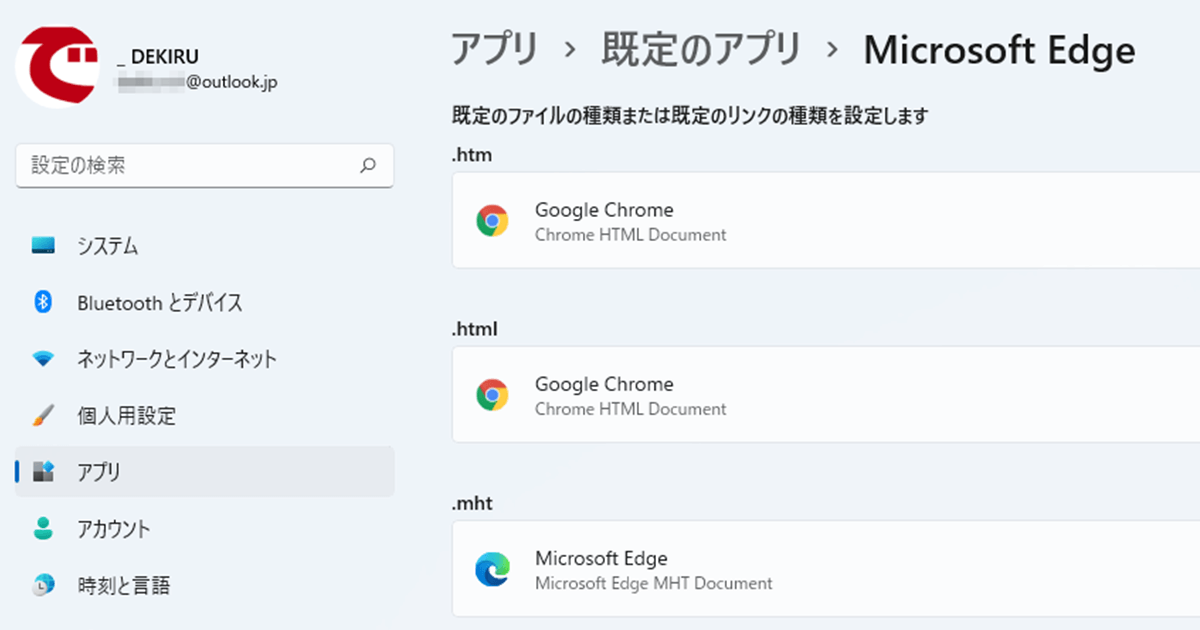
Task: Click the アプリ breadcrumb link
Action: (494, 49)
